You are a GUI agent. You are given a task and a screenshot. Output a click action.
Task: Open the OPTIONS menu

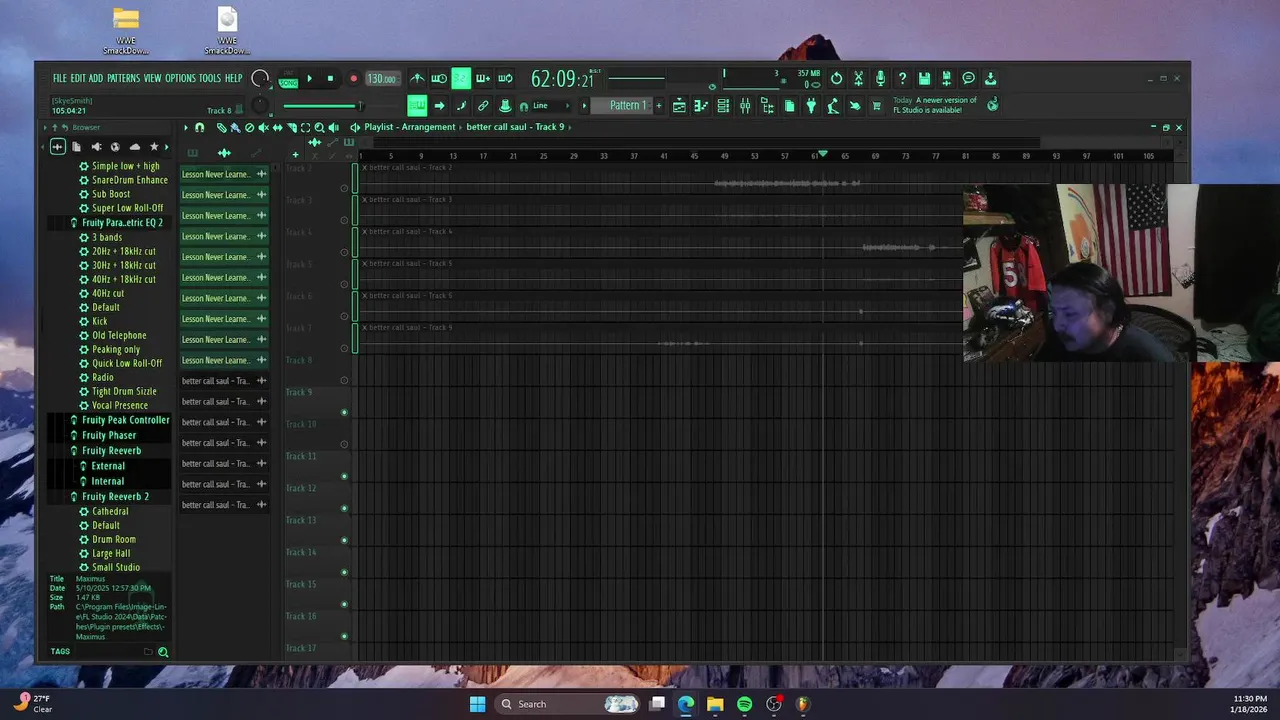180,78
